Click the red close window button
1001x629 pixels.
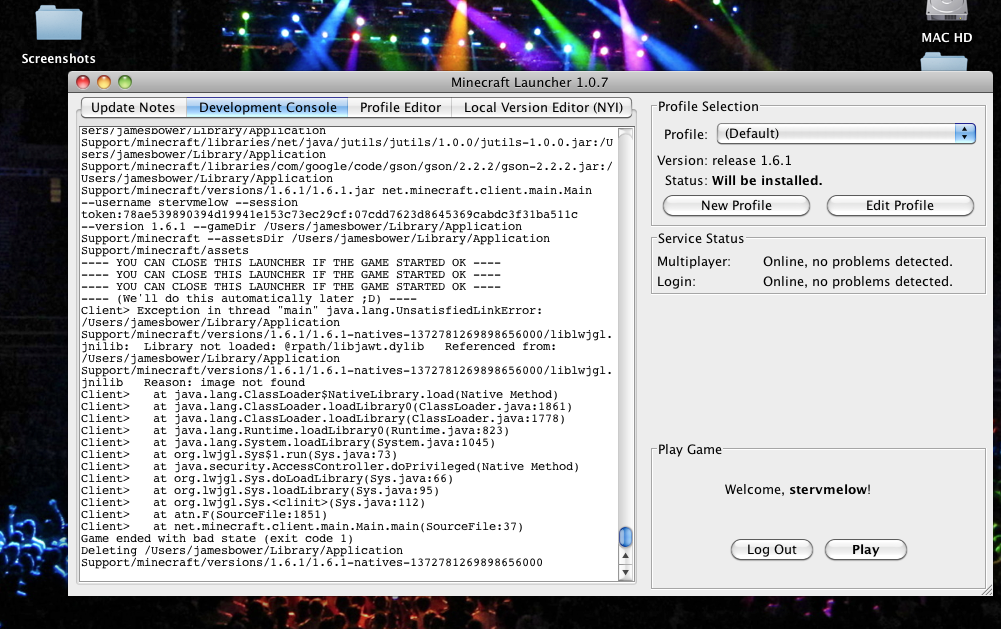[82, 82]
